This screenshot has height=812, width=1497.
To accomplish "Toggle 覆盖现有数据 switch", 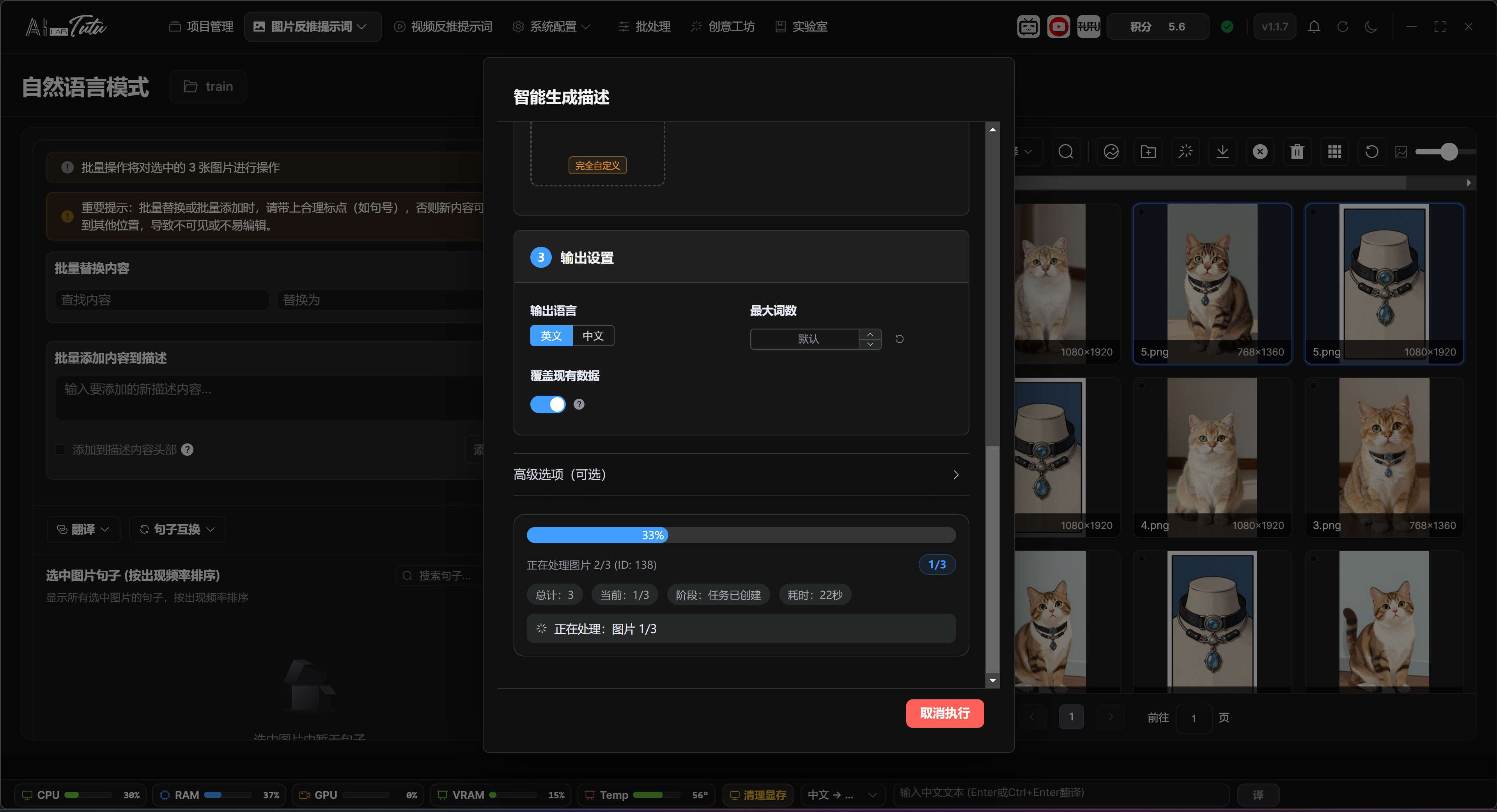I will click(x=547, y=404).
